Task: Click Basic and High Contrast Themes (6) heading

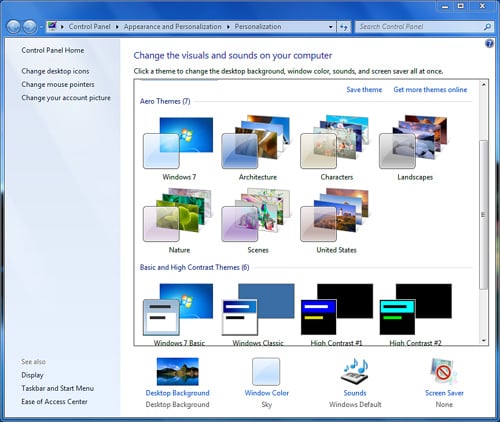Action: click(194, 267)
